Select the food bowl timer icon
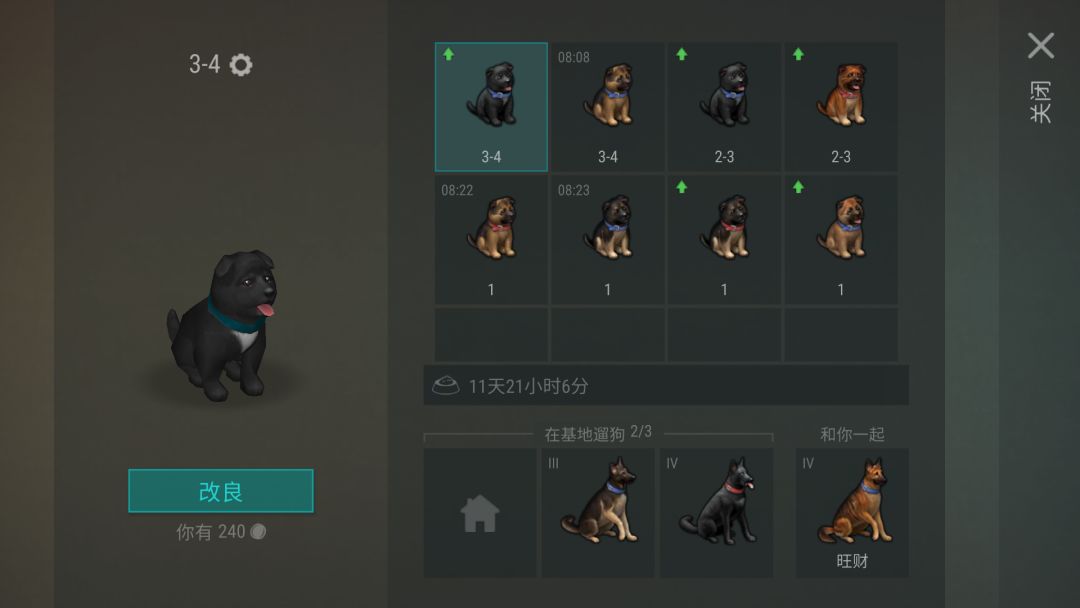 pyautogui.click(x=446, y=385)
